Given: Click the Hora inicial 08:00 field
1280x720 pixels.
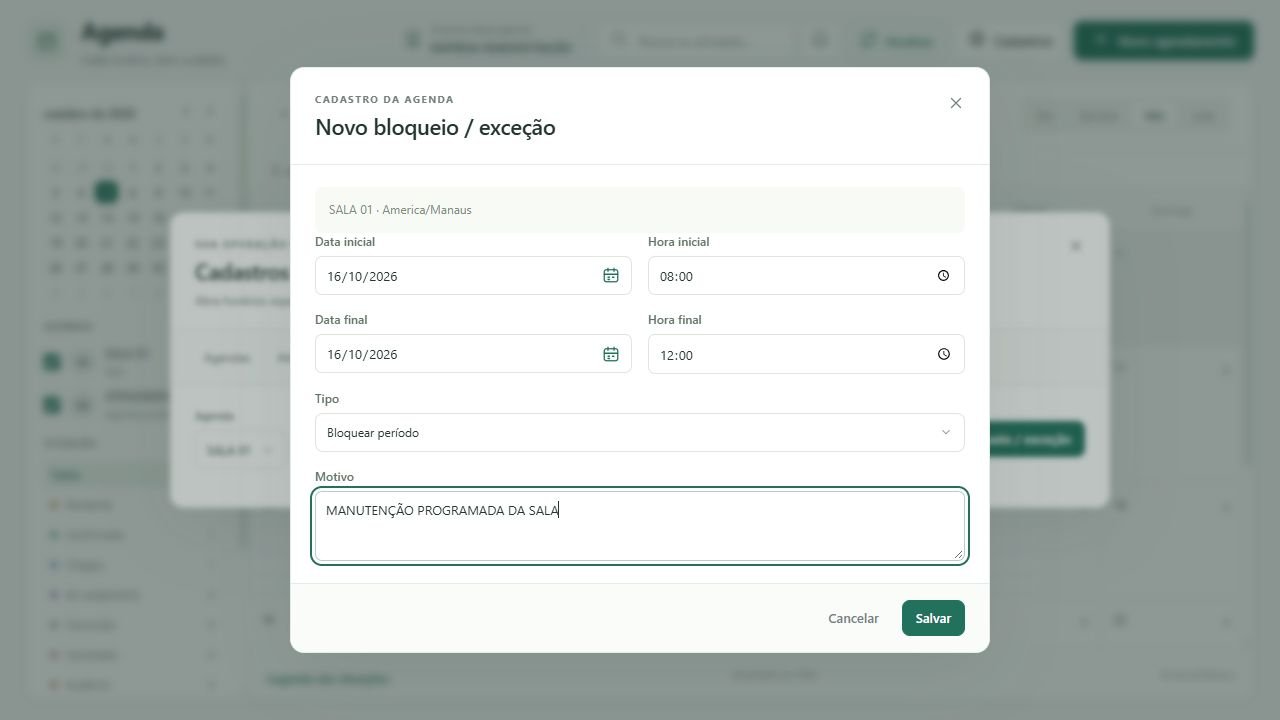Looking at the screenshot, I should pyautogui.click(x=806, y=276).
